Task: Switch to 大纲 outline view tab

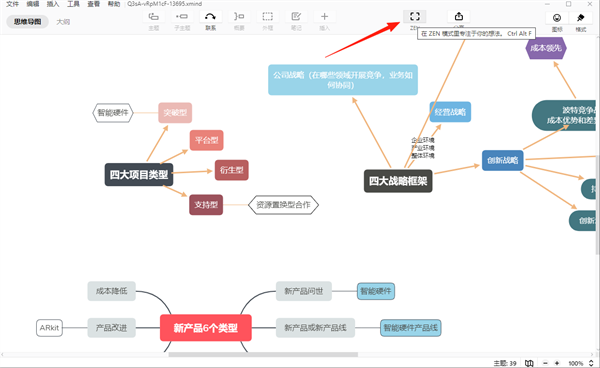Action: click(63, 22)
